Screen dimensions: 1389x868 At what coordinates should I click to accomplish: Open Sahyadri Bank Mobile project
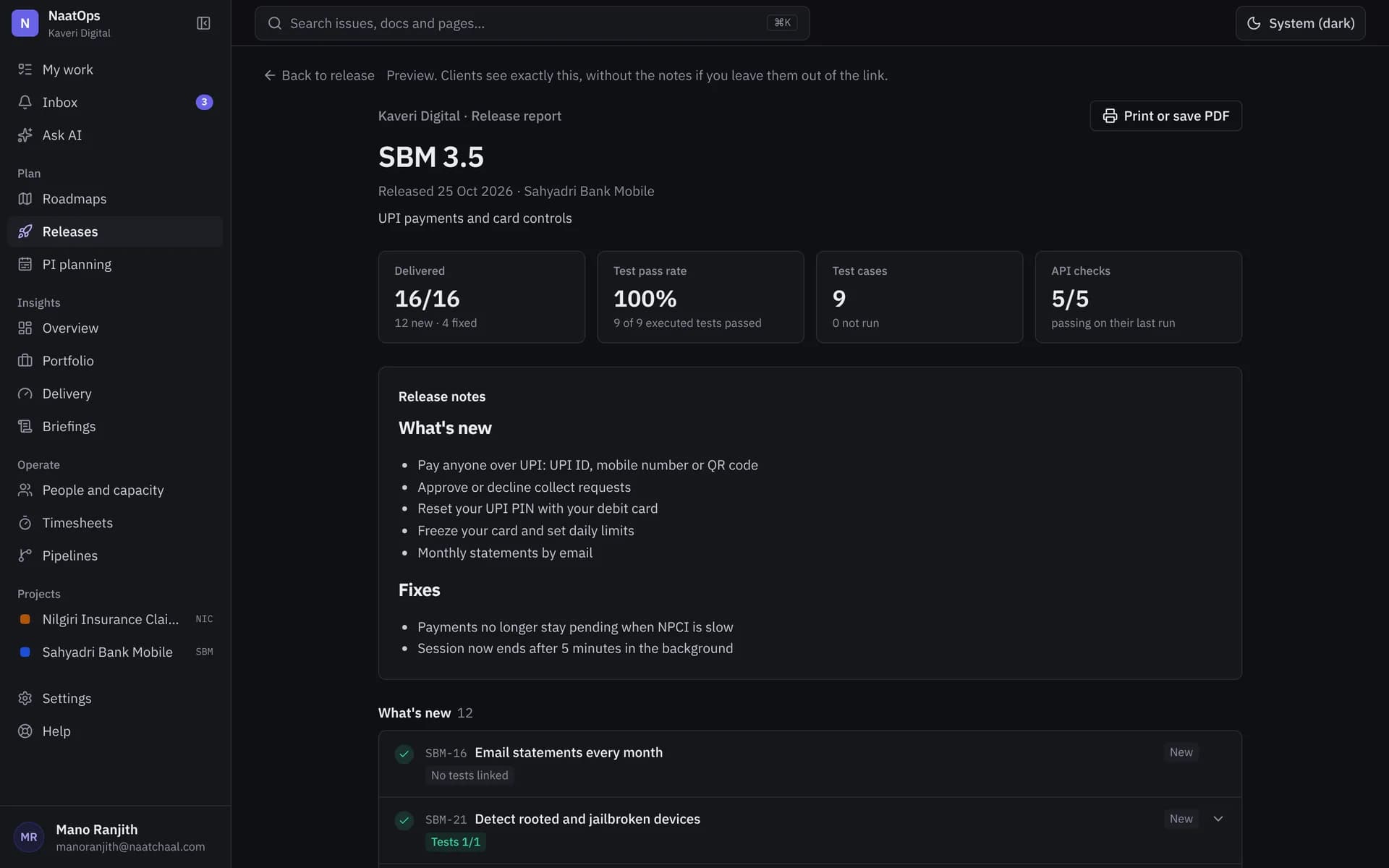115,652
